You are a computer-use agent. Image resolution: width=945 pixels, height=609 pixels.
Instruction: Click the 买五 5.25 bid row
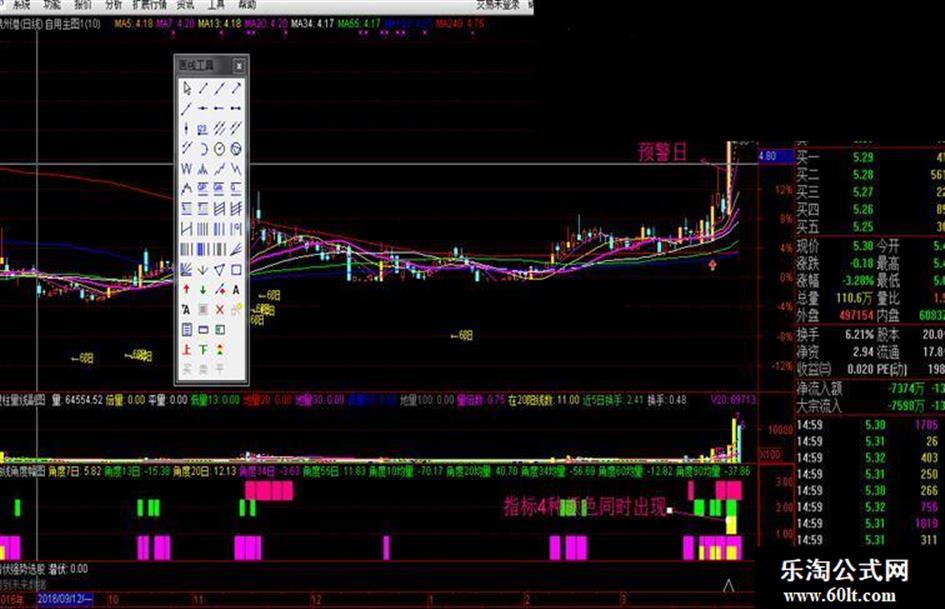click(x=870, y=227)
